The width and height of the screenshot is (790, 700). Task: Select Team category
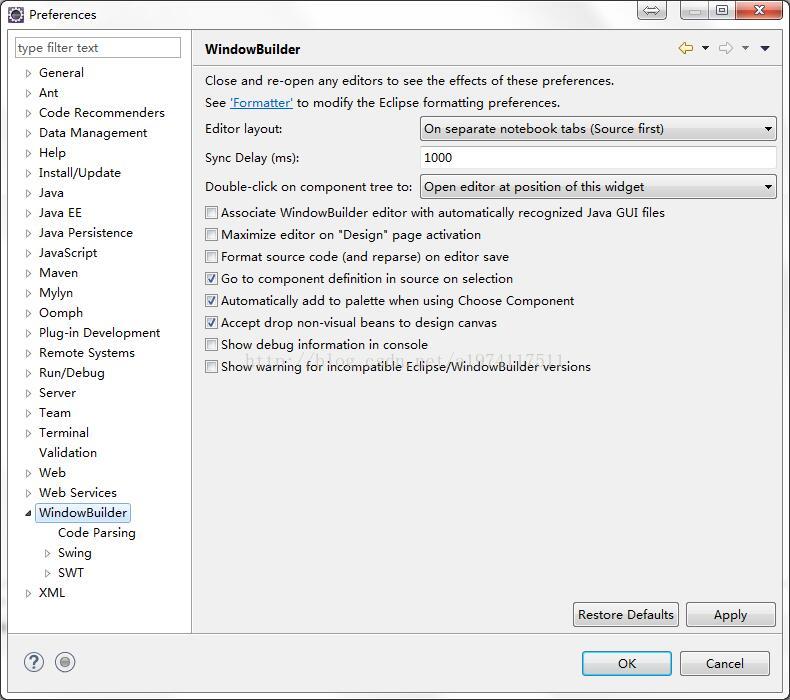coord(55,413)
